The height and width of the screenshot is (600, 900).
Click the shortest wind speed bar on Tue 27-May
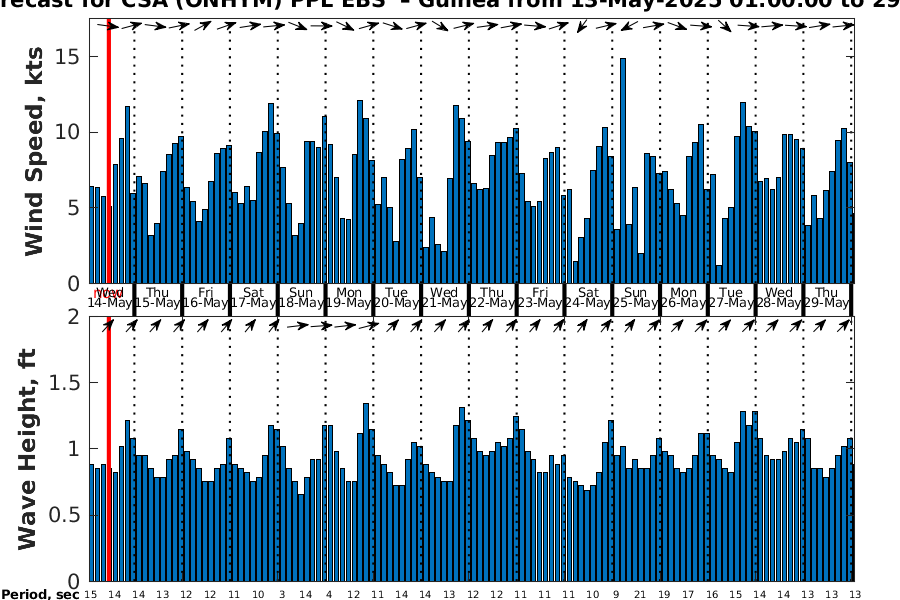(719, 274)
